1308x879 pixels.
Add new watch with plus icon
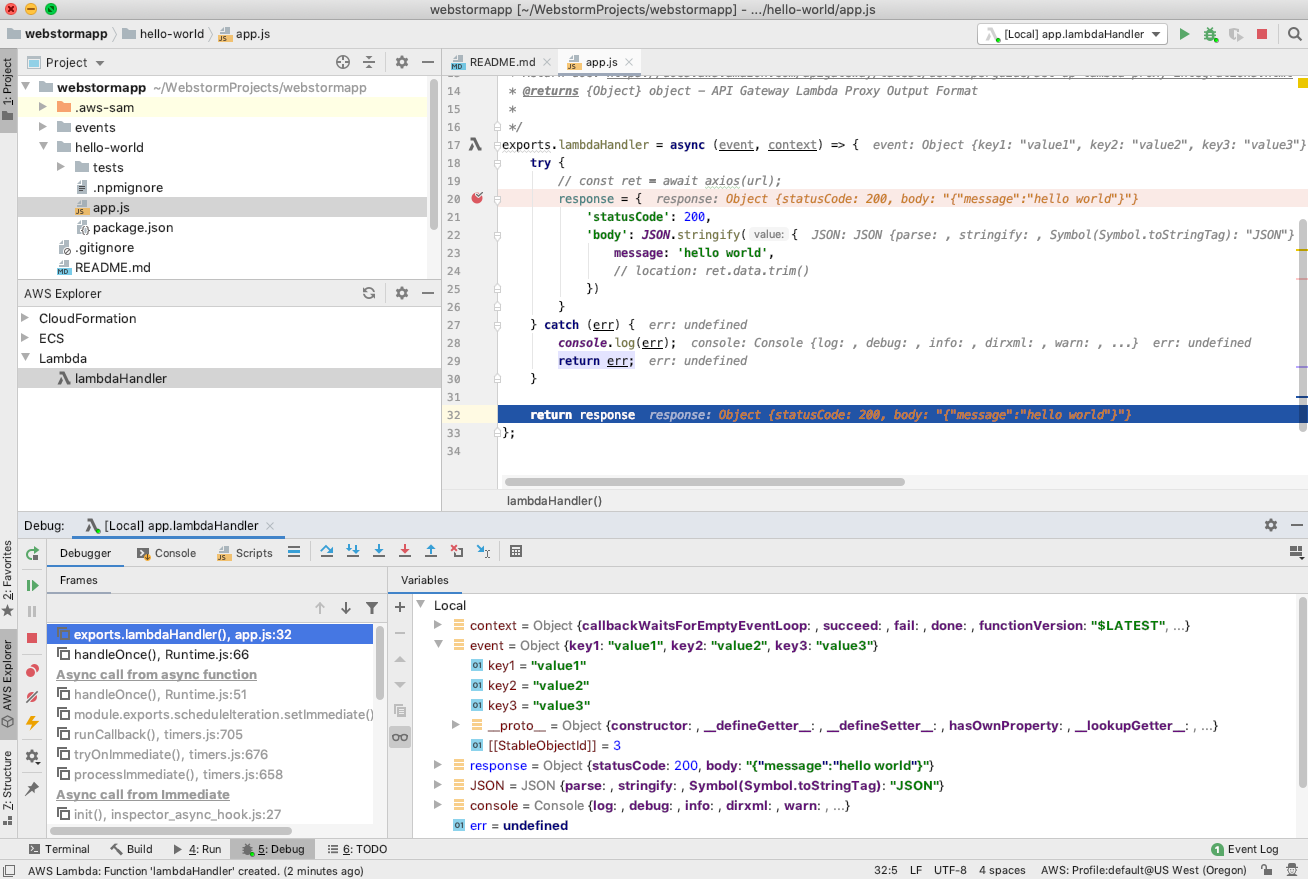point(400,607)
